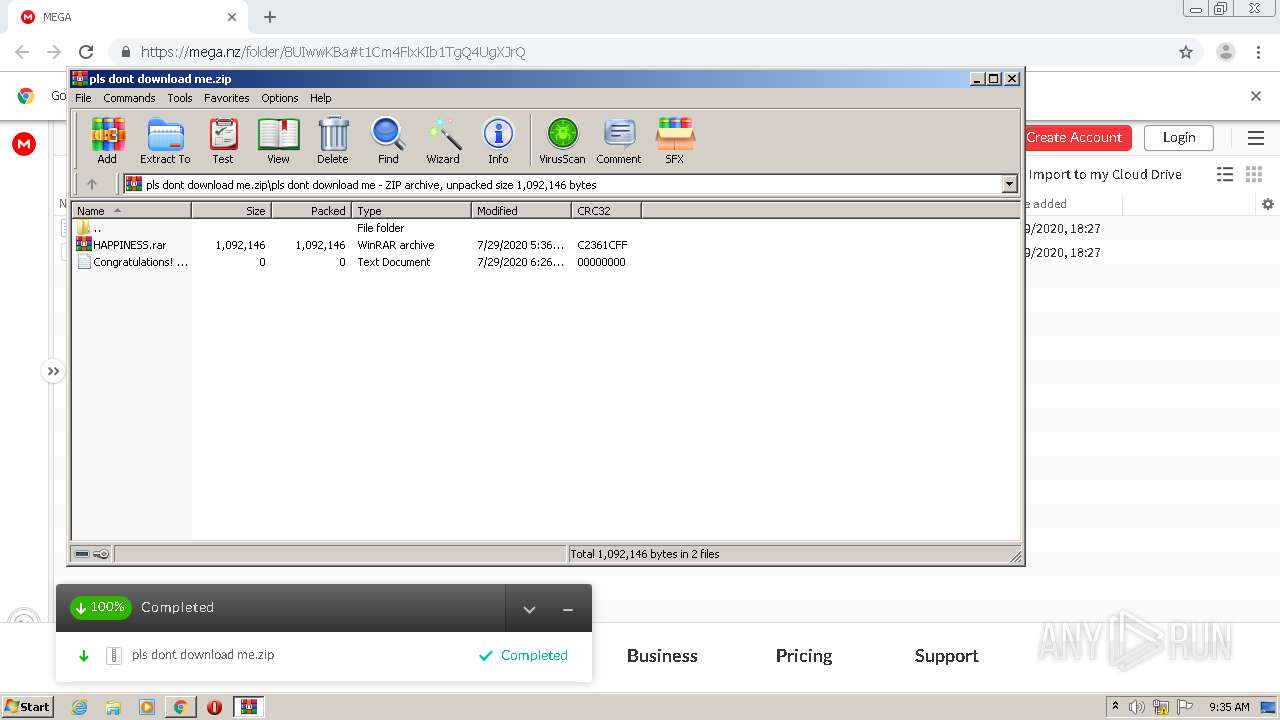This screenshot has height=720, width=1280.
Task: Click the 100% download progress badge
Action: pyautogui.click(x=101, y=607)
